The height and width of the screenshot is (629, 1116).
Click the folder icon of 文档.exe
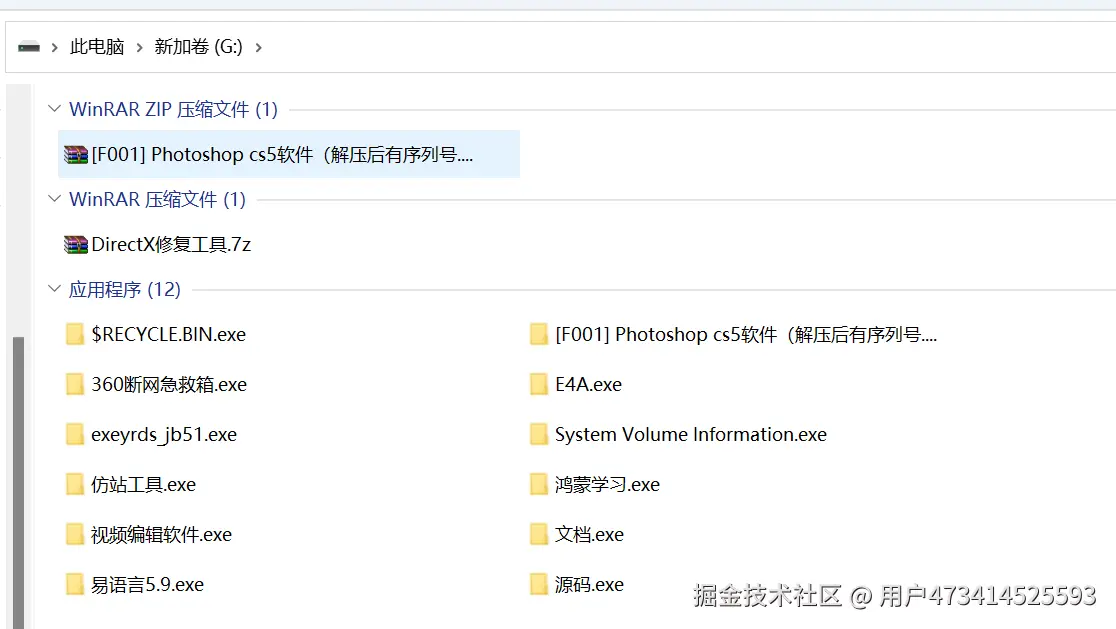click(x=539, y=534)
